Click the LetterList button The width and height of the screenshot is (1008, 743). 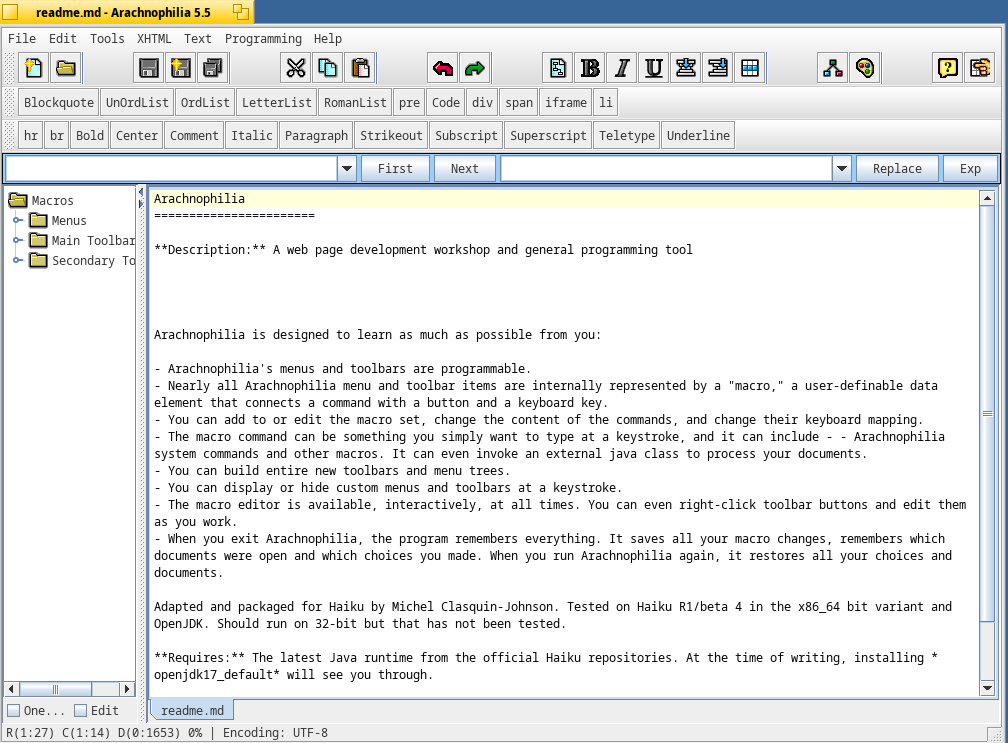276,103
